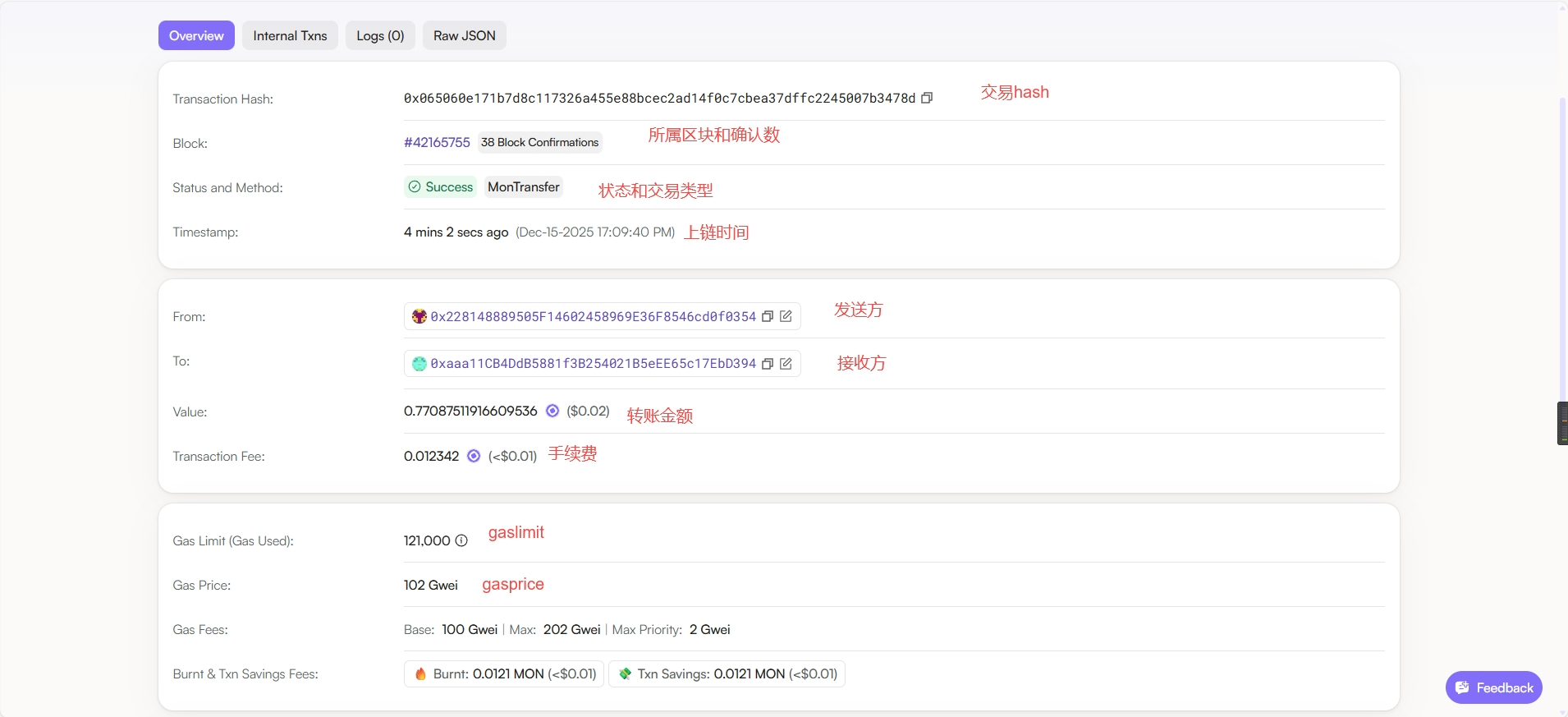Open the Logs (0) tab
This screenshot has height=717, width=1568.
[380, 35]
